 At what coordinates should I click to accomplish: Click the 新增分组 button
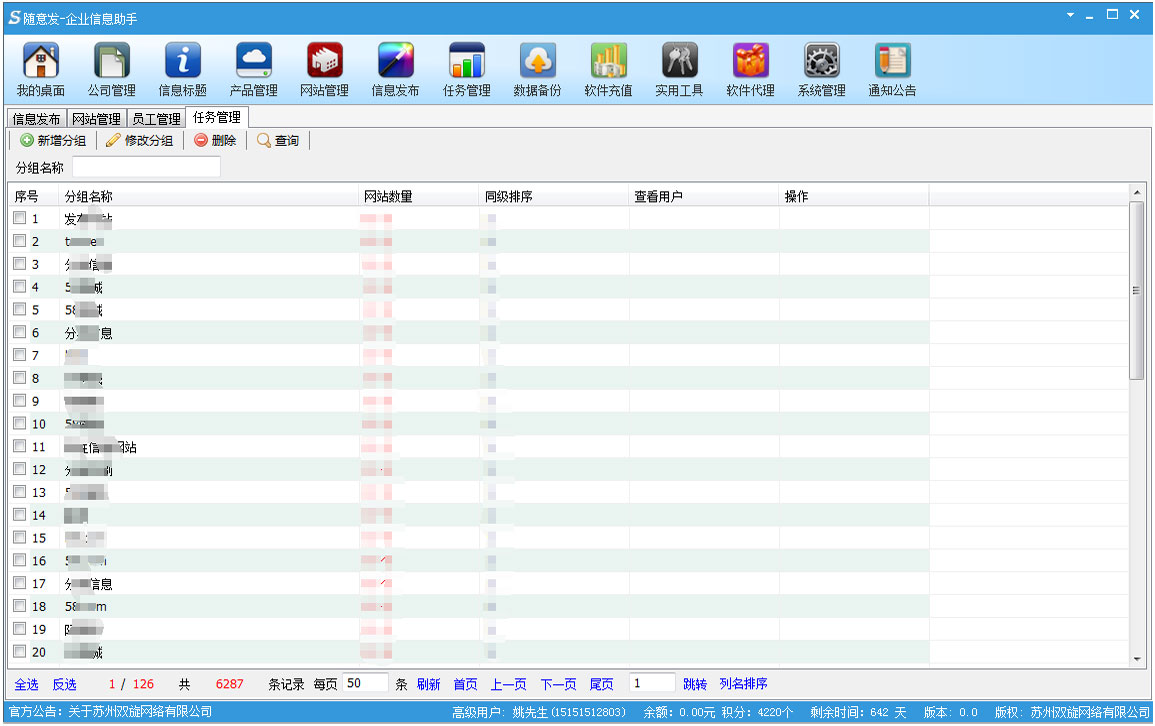pos(54,141)
